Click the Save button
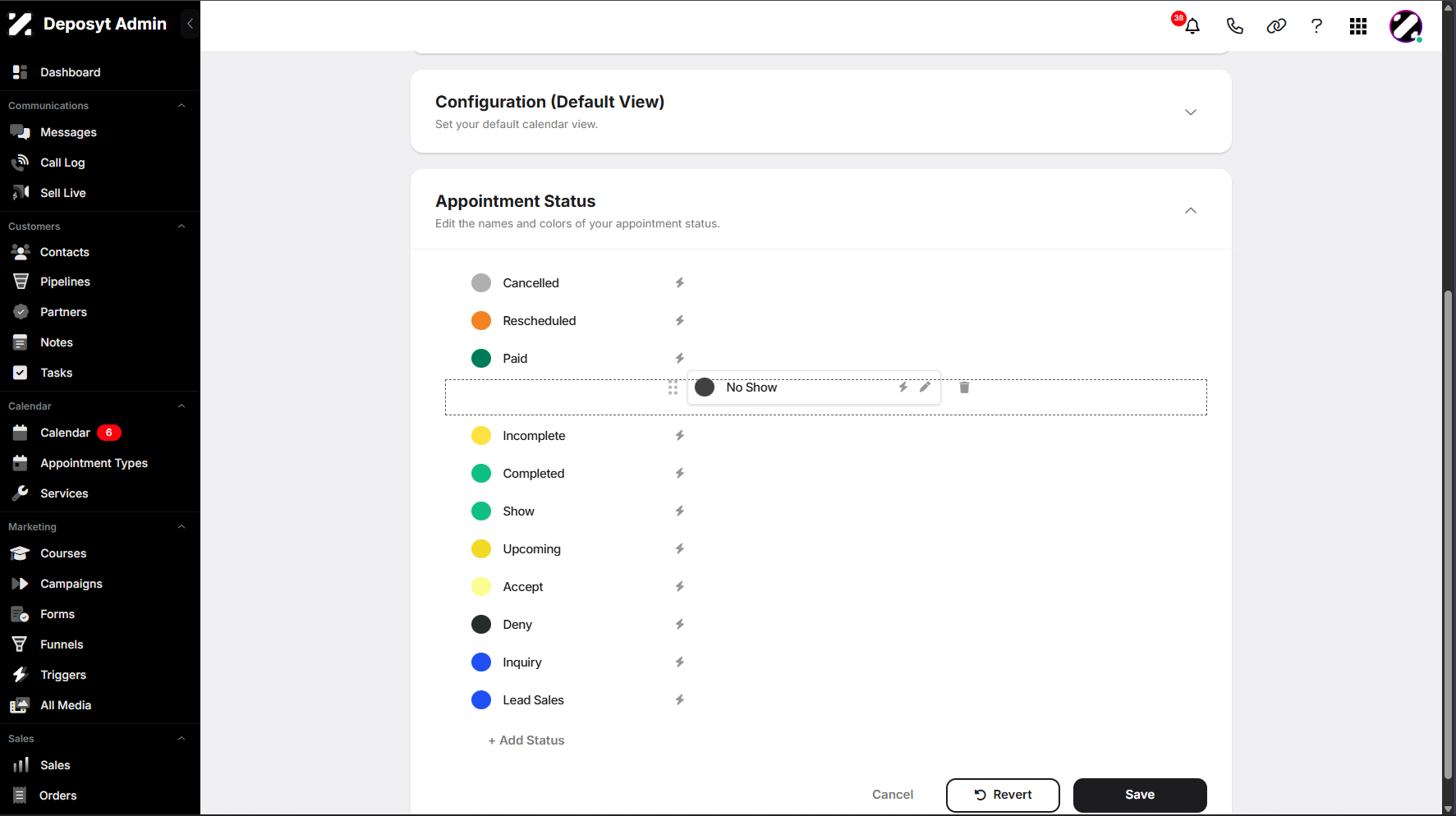This screenshot has height=816, width=1456. point(1140,795)
